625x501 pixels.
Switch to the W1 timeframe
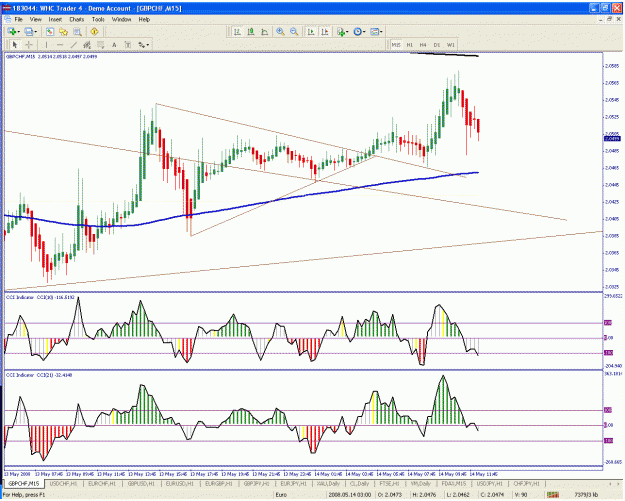450,45
